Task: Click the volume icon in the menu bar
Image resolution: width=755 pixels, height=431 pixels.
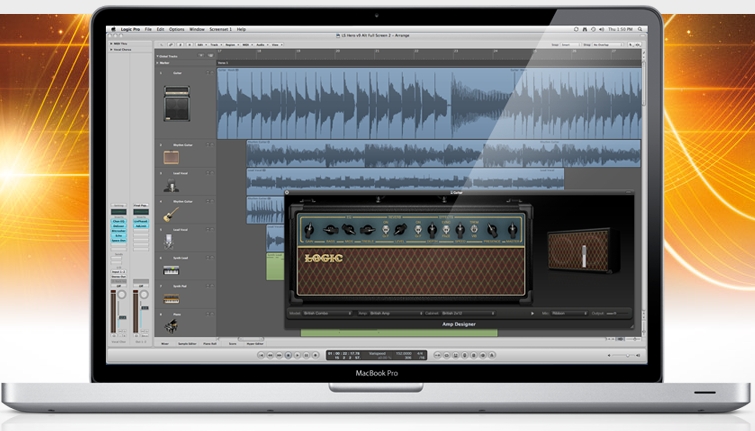Action: coord(601,29)
